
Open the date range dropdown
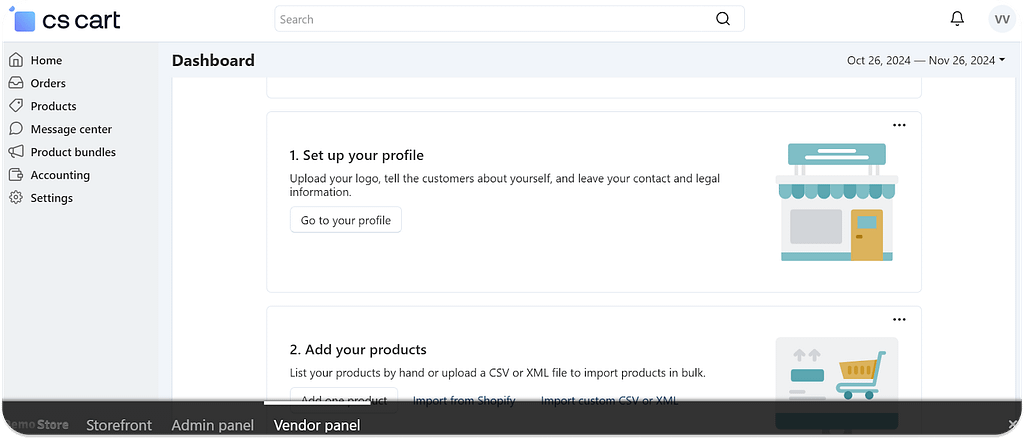[x=926, y=60]
